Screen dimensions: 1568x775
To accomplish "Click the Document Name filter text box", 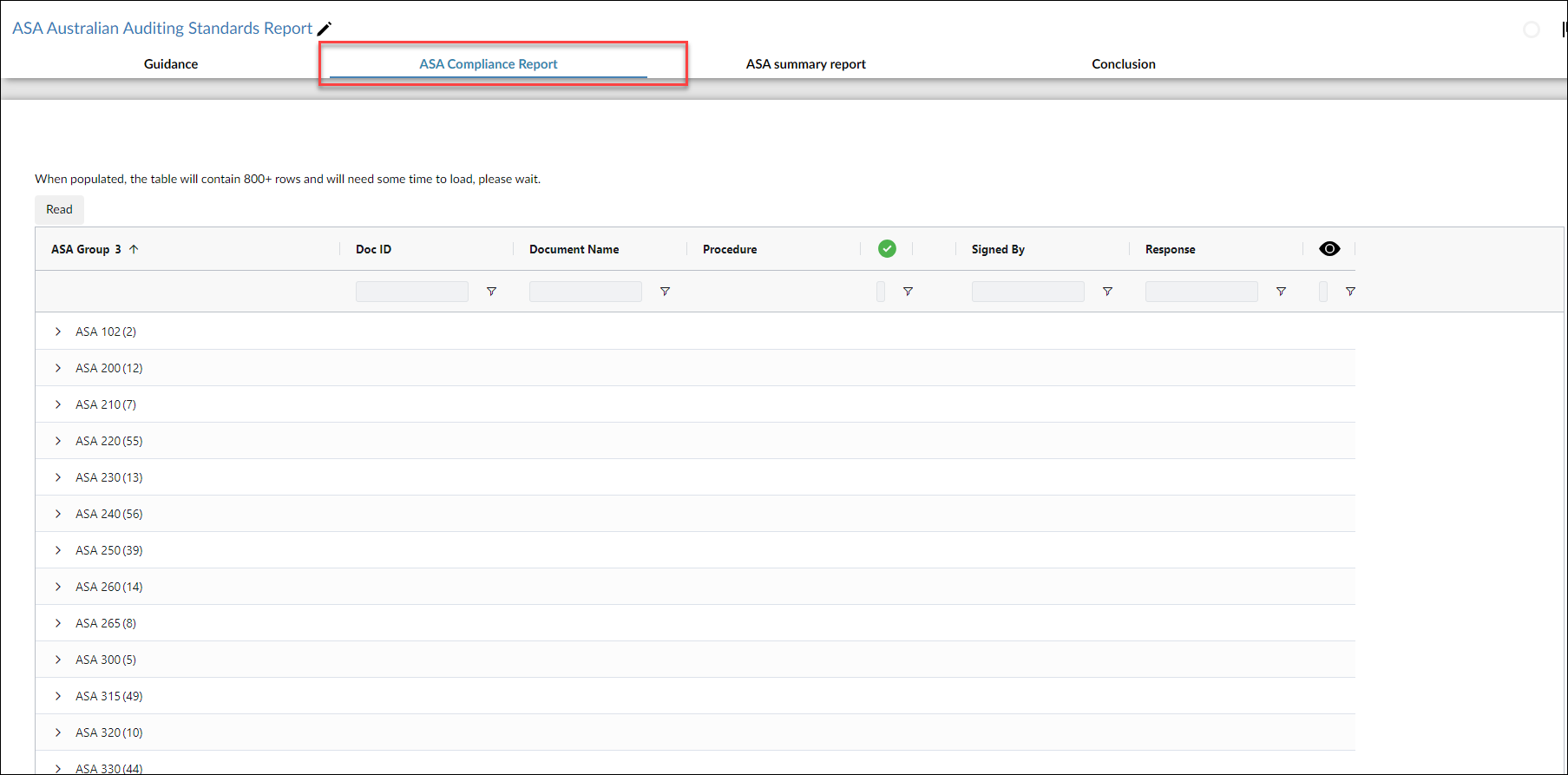I will pos(586,292).
